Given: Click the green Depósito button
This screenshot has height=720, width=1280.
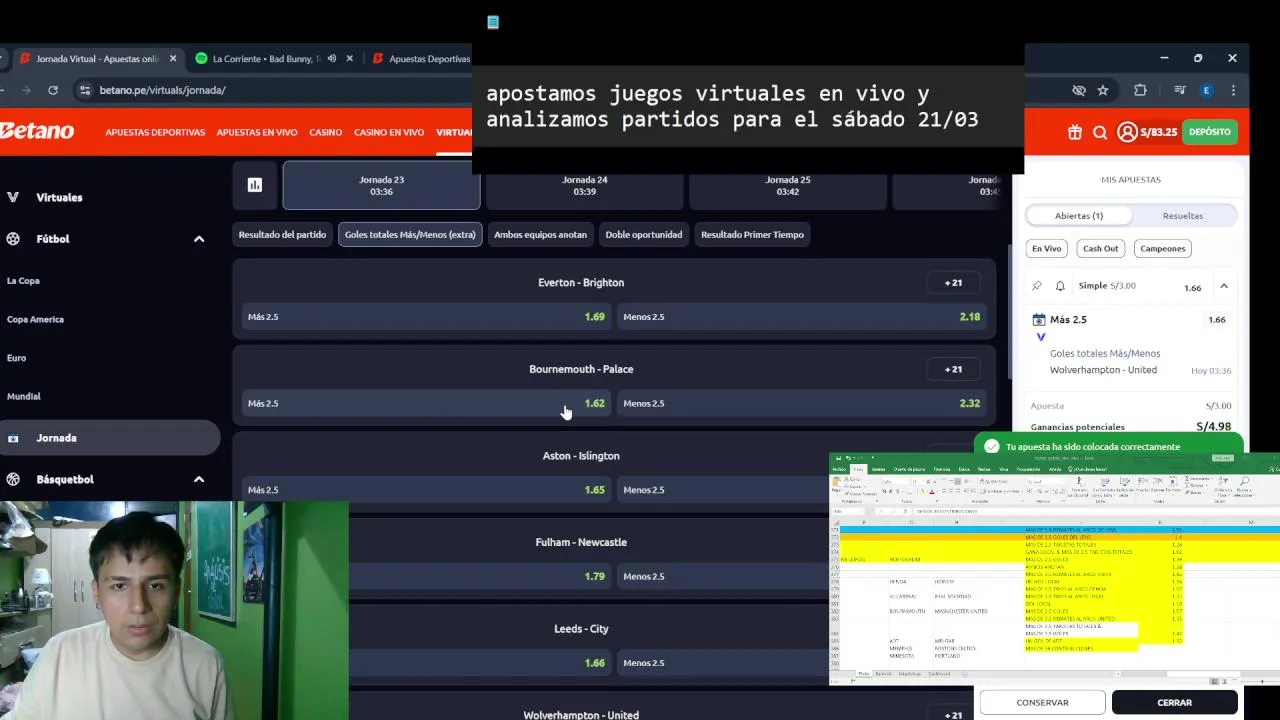Looking at the screenshot, I should [x=1210, y=132].
